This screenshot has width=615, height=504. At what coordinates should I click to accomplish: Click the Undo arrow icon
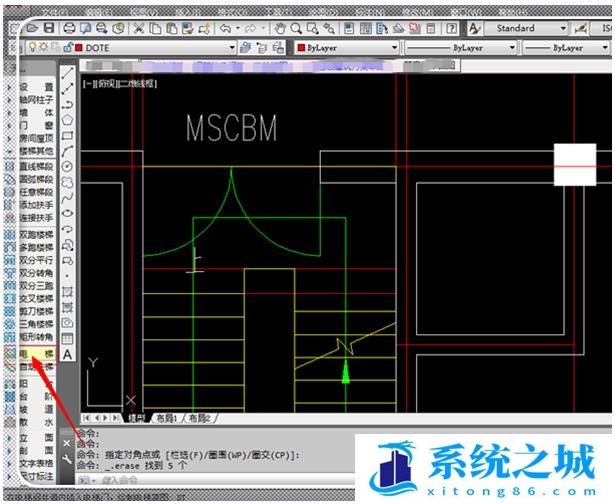click(x=226, y=28)
